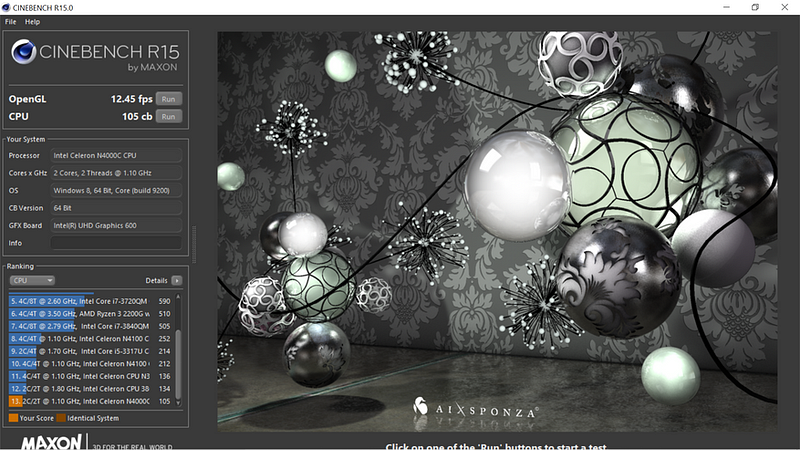Click the CB Version 64 Bit field
The width and height of the screenshot is (800, 450).
116,208
